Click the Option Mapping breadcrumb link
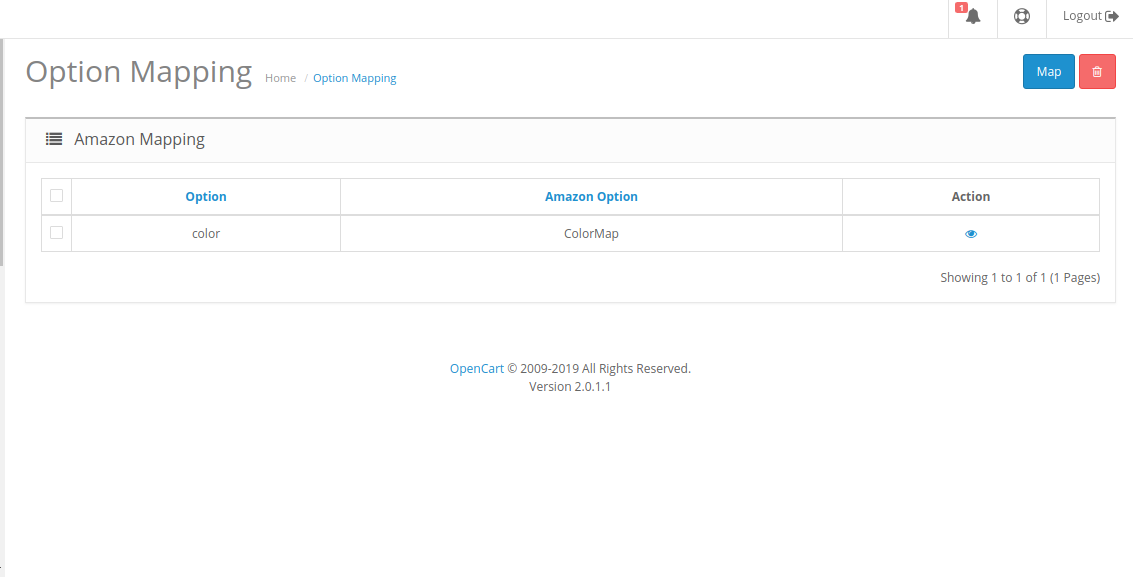This screenshot has height=577, width=1133. click(x=354, y=78)
